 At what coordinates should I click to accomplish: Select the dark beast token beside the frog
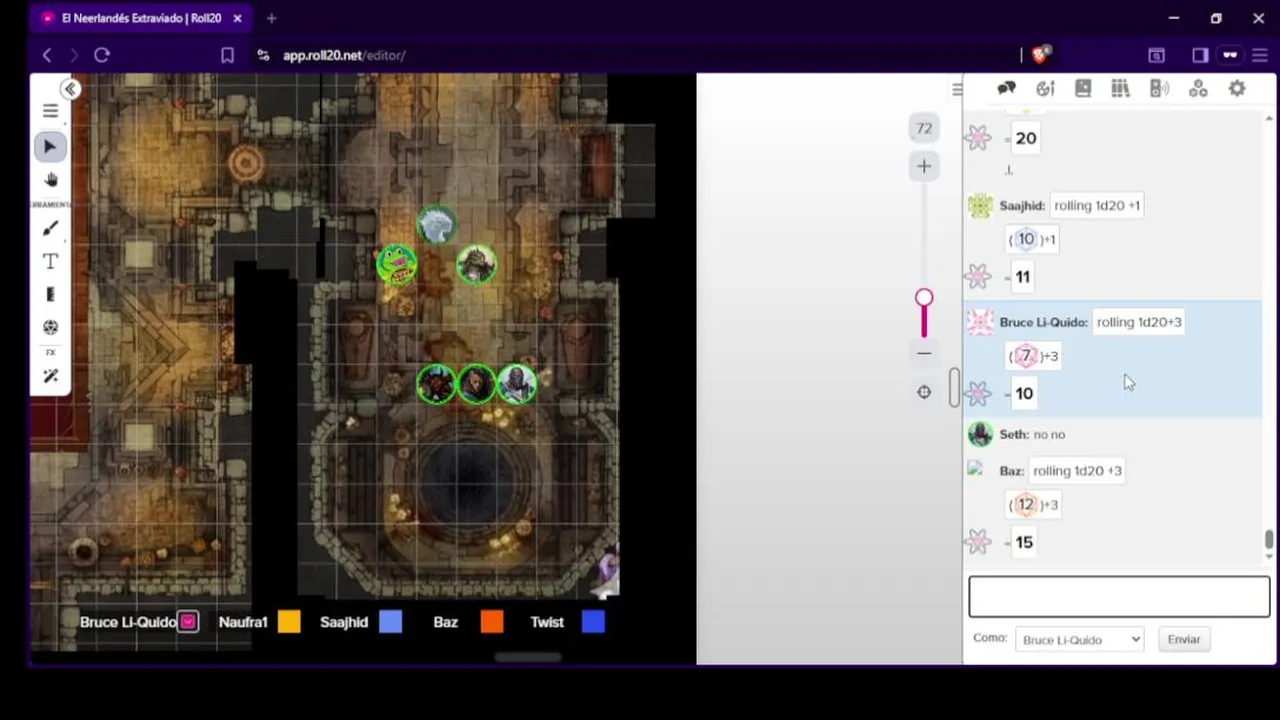tap(476, 265)
